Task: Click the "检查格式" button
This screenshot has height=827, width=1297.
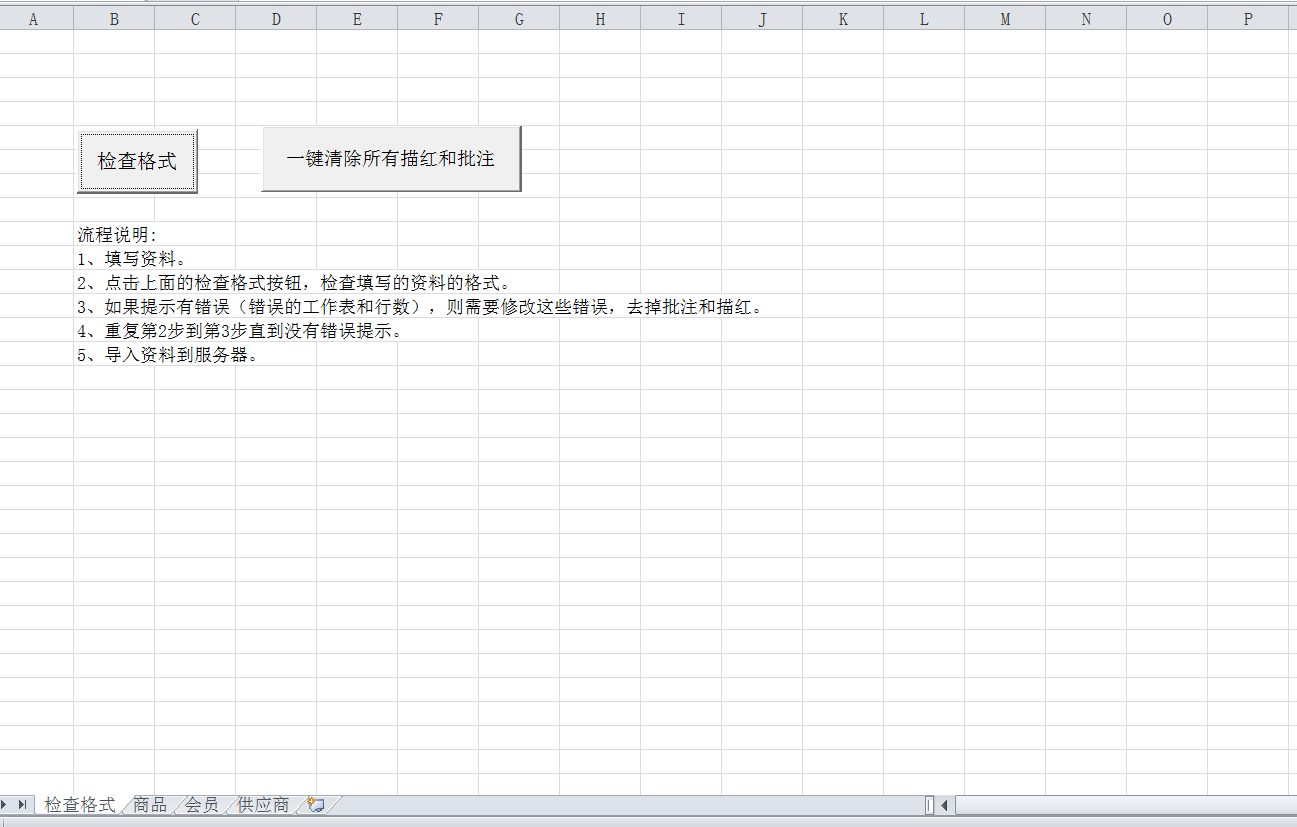Action: (137, 160)
